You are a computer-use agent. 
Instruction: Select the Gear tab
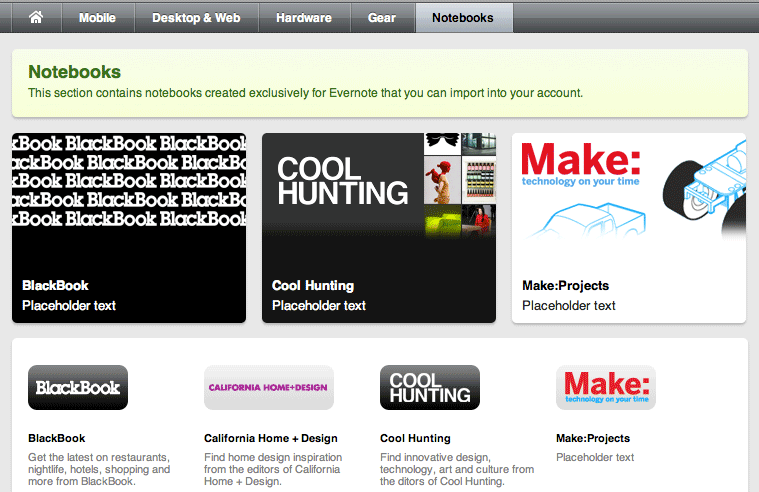click(382, 18)
